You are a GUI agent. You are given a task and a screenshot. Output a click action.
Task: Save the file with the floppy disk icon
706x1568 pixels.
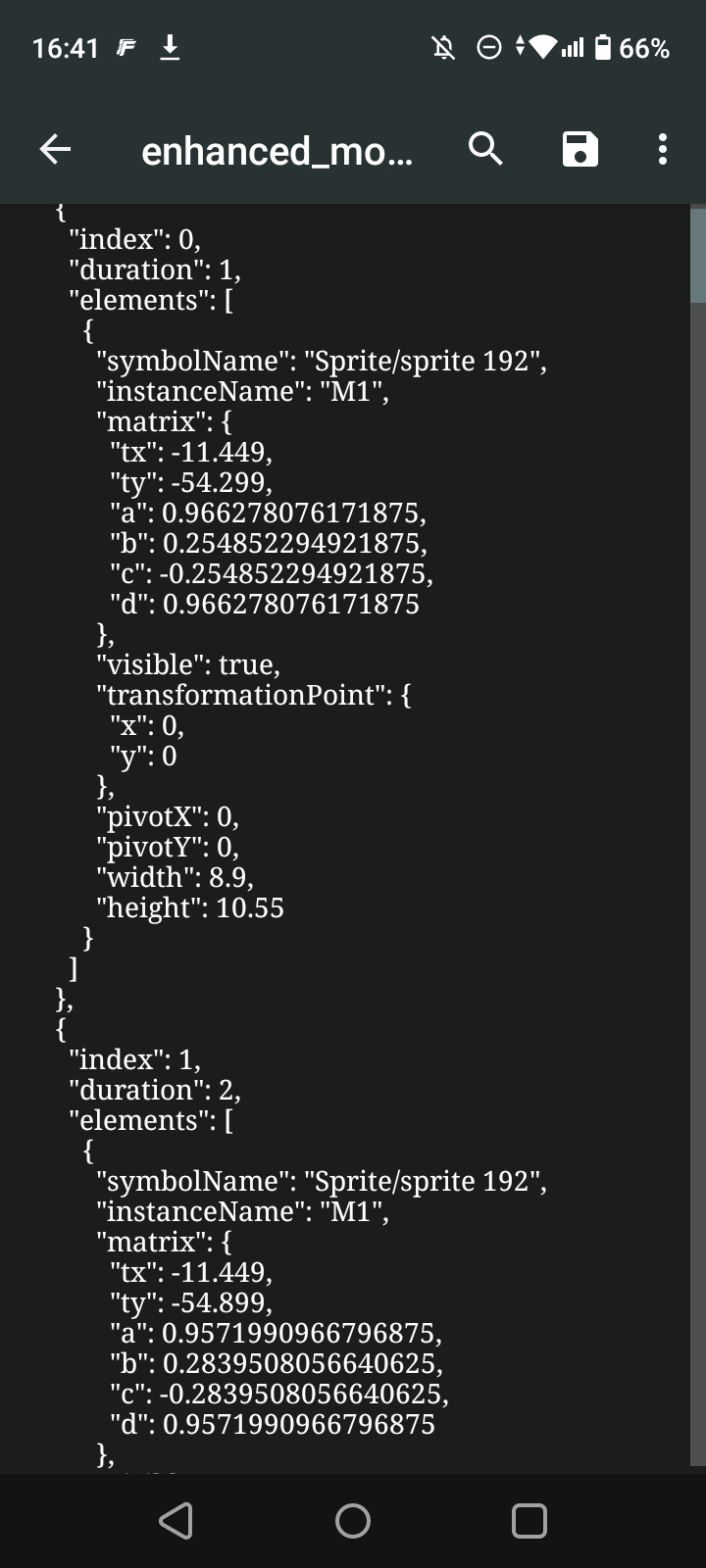(x=580, y=149)
